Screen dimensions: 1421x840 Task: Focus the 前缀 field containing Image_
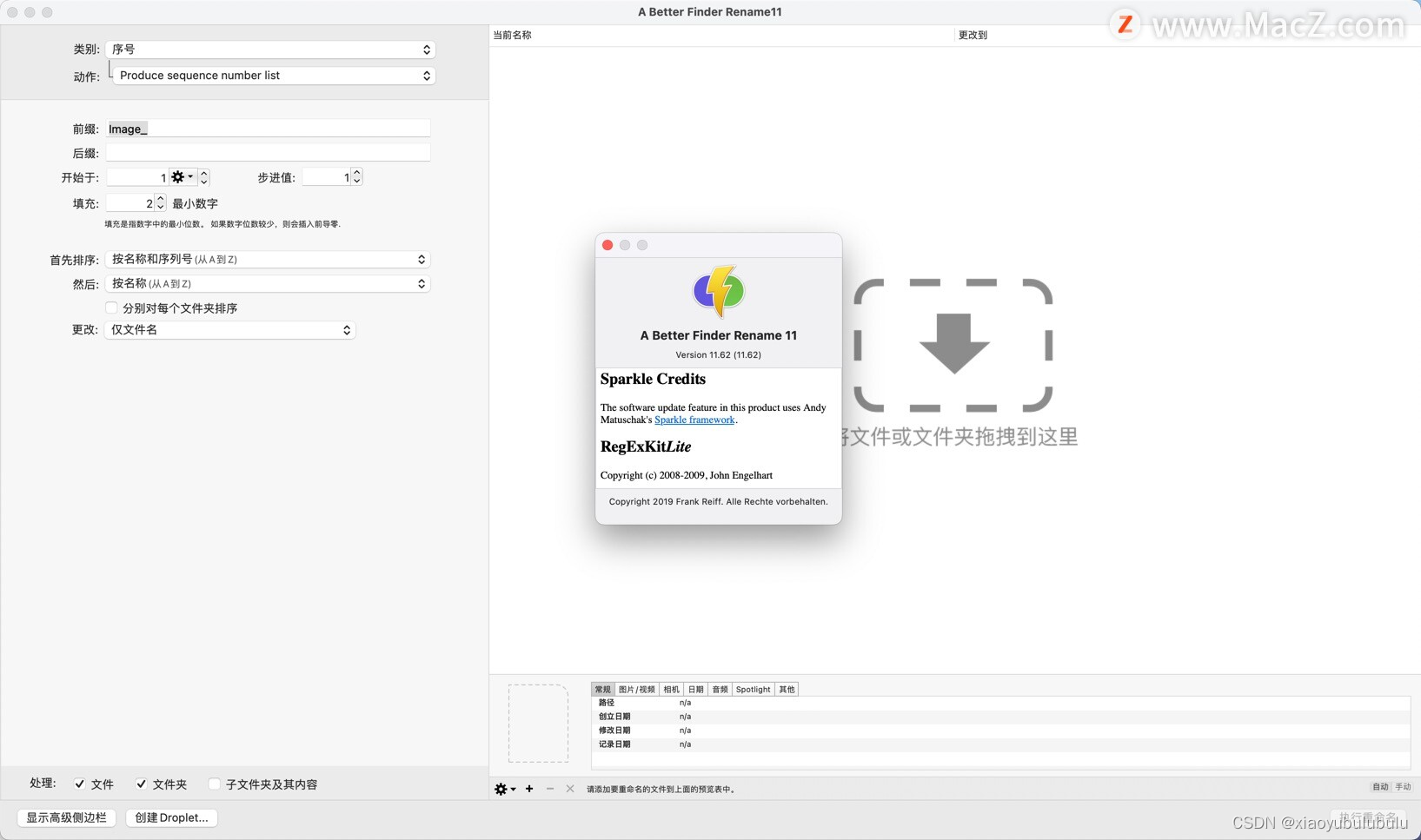click(x=268, y=129)
